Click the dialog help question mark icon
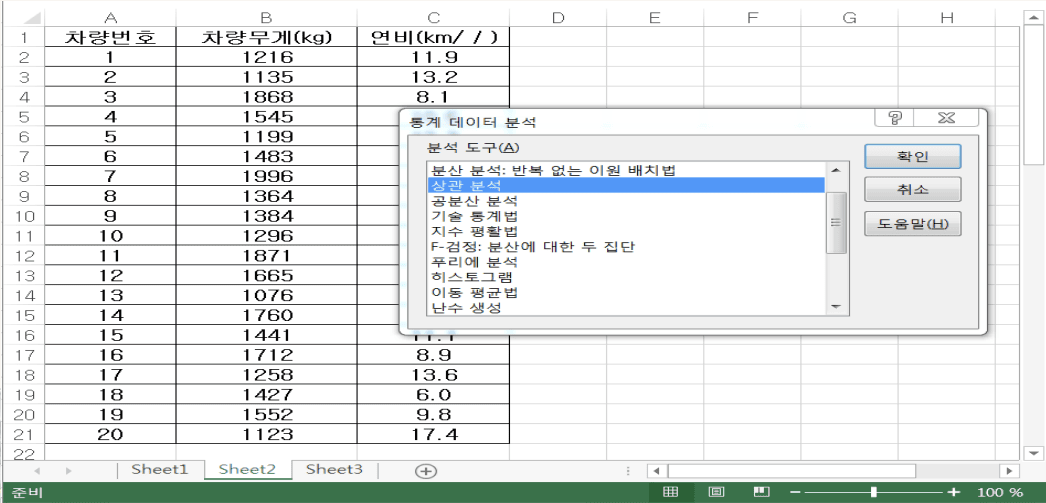This screenshot has height=503, width=1046. (895, 119)
